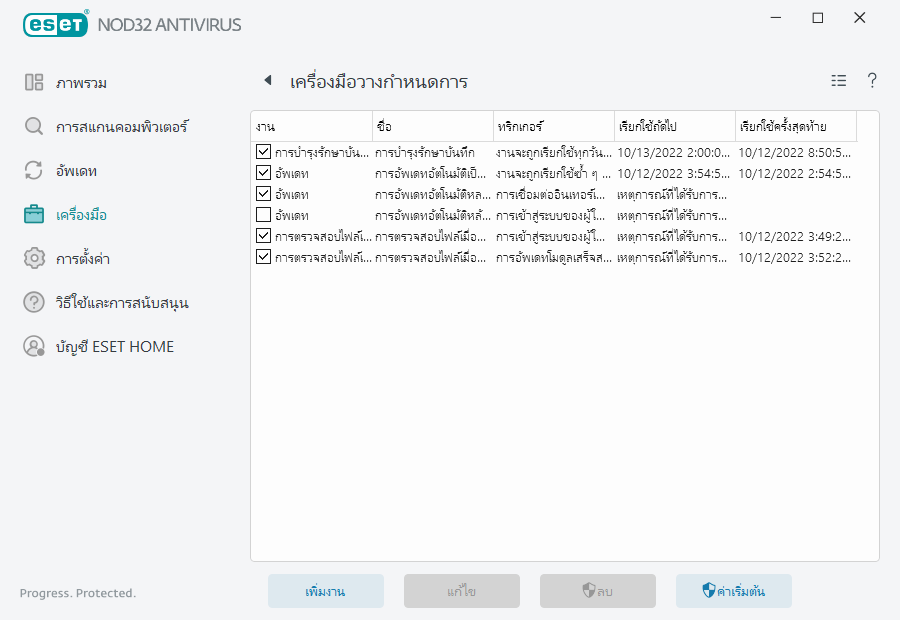Sort by the ทริกเกอร์ (Trigger) column header

[x=553, y=127]
